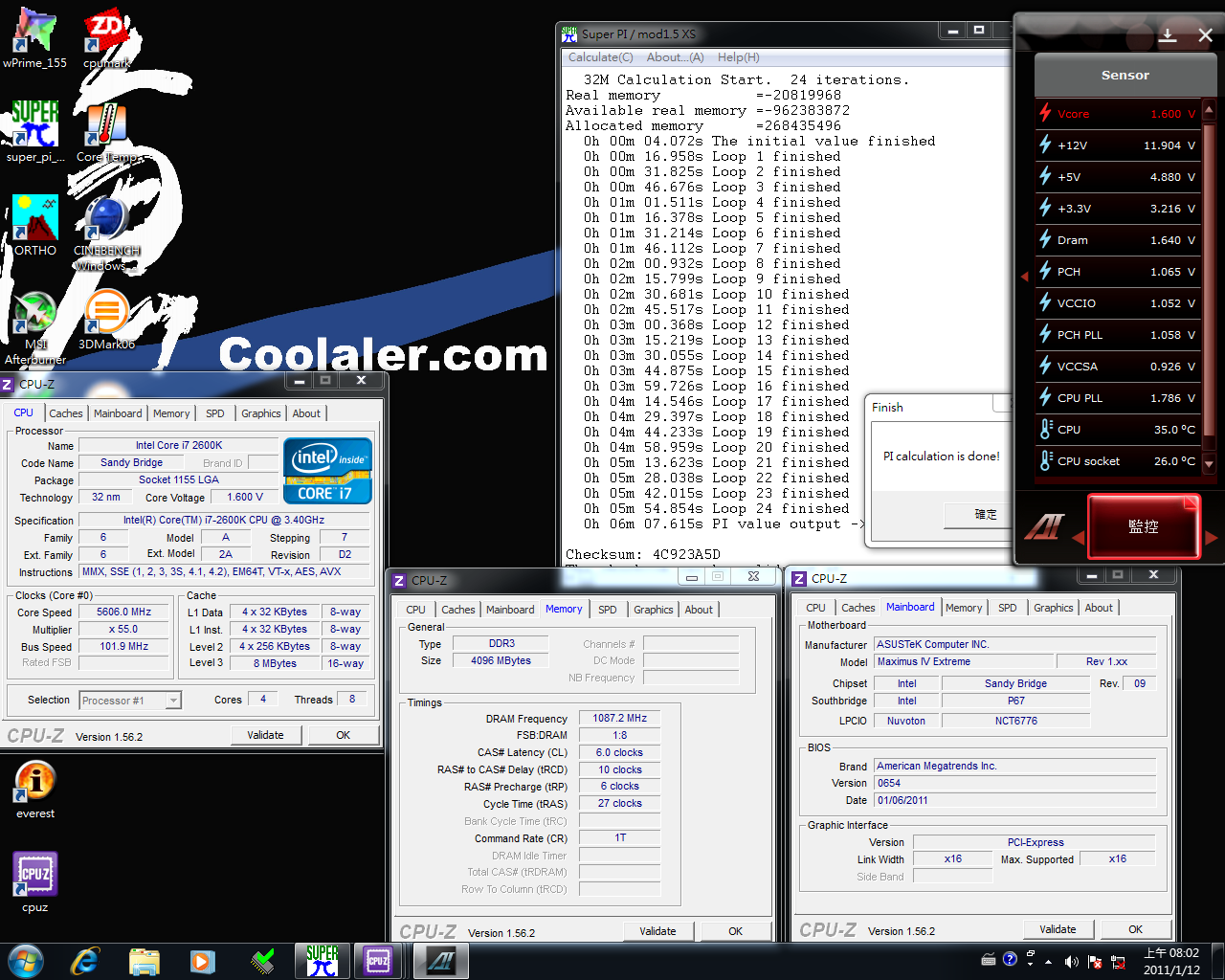The width and height of the screenshot is (1225, 980).
Task: Click the CPU socket temperature row
Action: click(x=1118, y=460)
